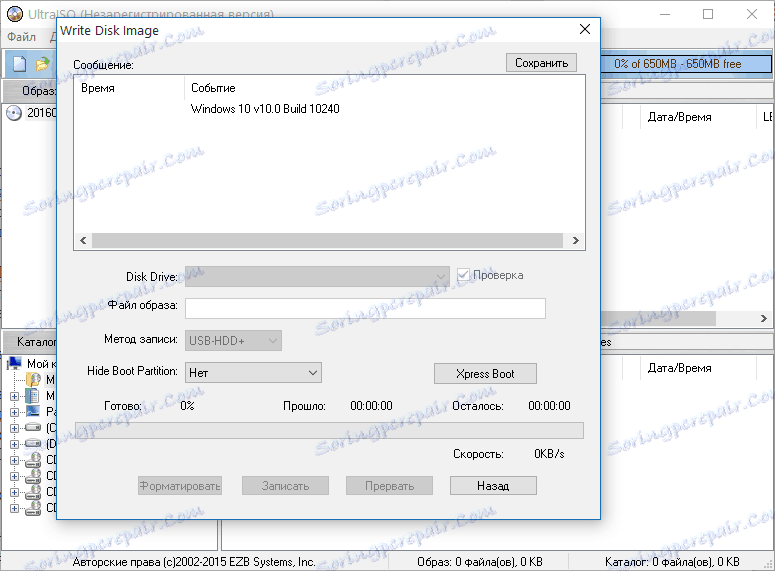Toggle the Проверка checkbox
Image resolution: width=775 pixels, height=571 pixels.
click(463, 275)
